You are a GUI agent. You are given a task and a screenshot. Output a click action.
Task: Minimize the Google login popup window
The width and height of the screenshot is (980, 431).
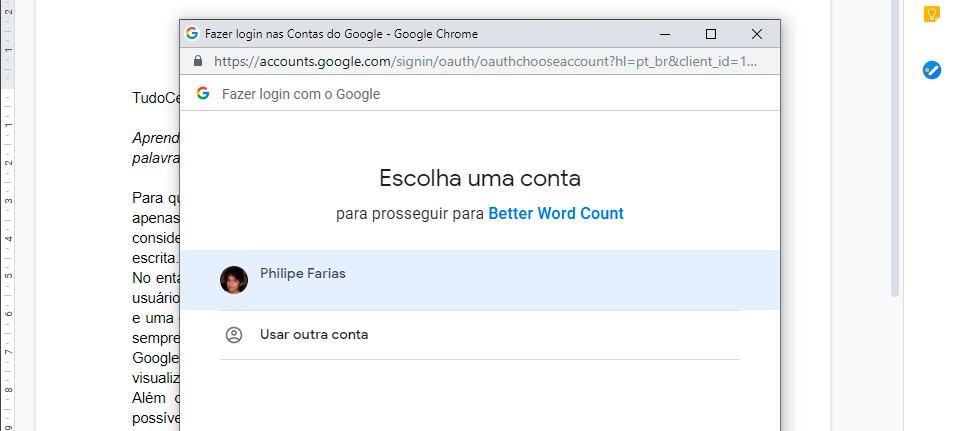tap(665, 33)
